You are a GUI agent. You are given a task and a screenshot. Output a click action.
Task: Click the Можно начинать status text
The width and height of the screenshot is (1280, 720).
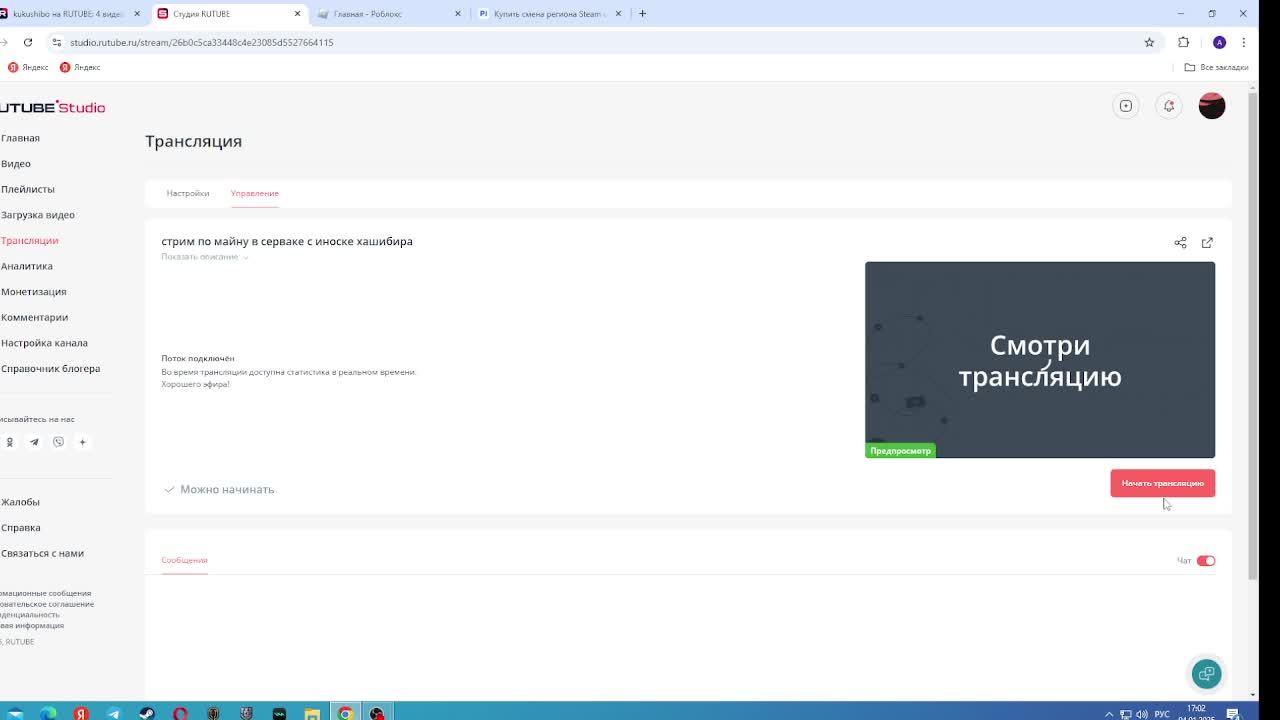227,490
